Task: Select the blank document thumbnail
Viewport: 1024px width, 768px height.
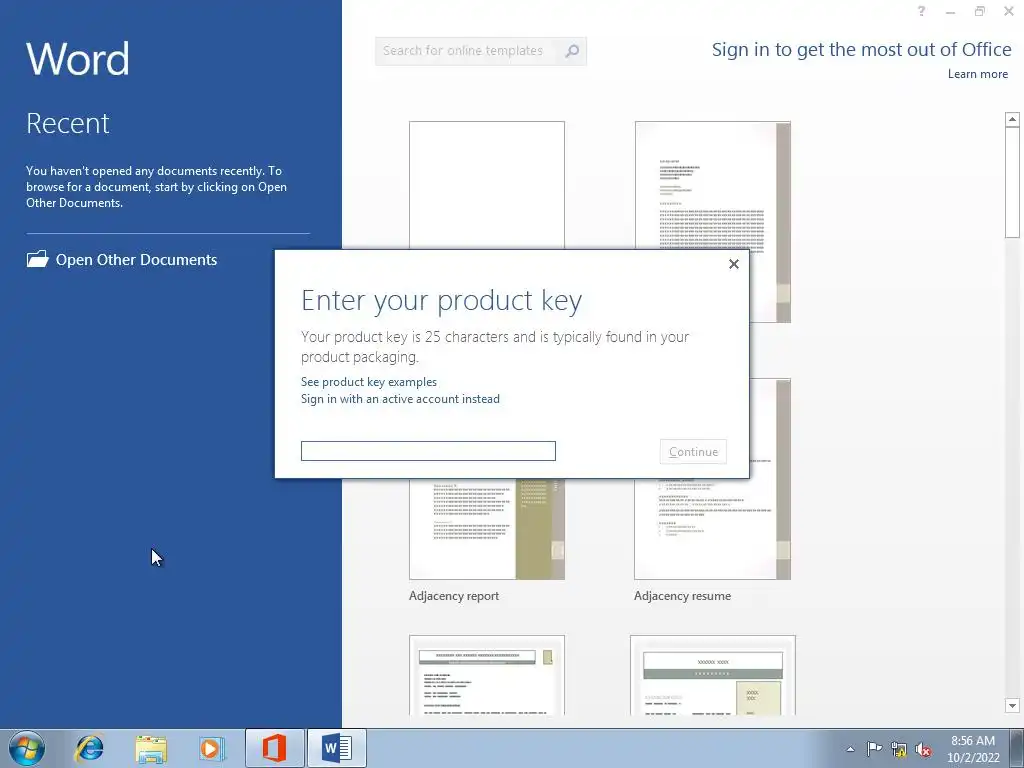Action: (487, 185)
